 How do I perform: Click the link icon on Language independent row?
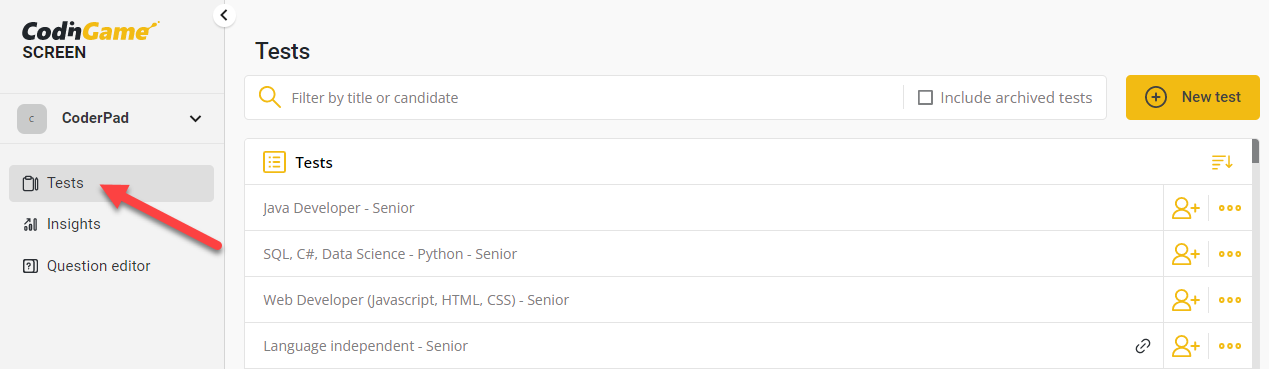coord(1143,346)
